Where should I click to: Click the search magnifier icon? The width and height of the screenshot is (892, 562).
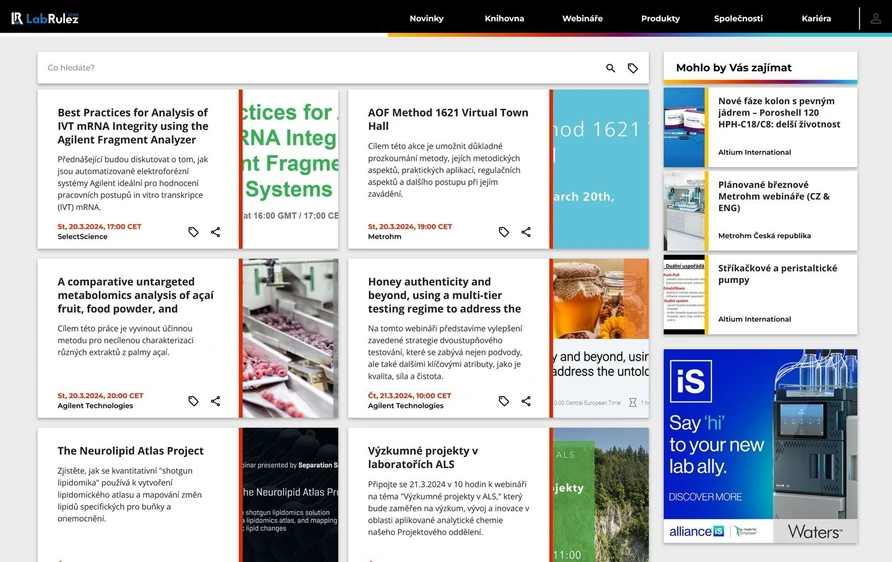(610, 68)
